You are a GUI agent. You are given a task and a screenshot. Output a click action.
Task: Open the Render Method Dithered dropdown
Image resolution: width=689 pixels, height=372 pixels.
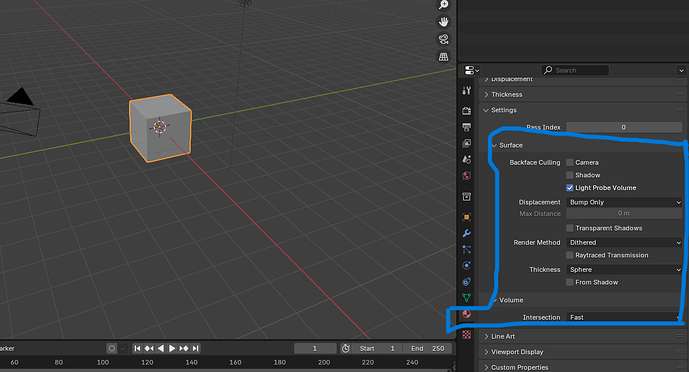point(624,242)
